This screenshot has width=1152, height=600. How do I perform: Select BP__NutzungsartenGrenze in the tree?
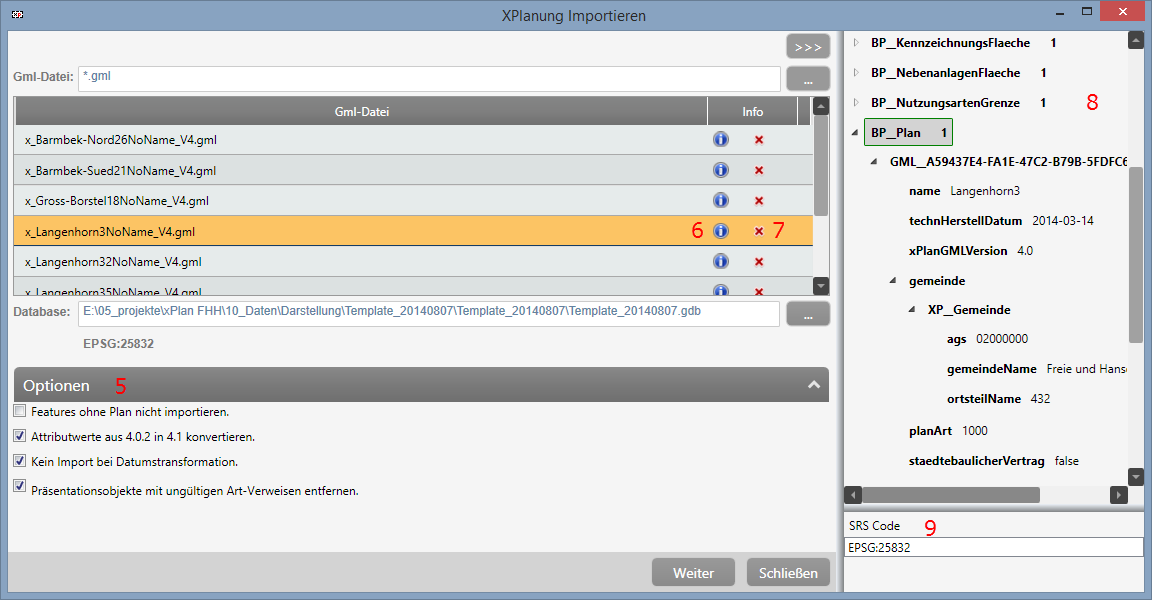pyautogui.click(x=945, y=102)
